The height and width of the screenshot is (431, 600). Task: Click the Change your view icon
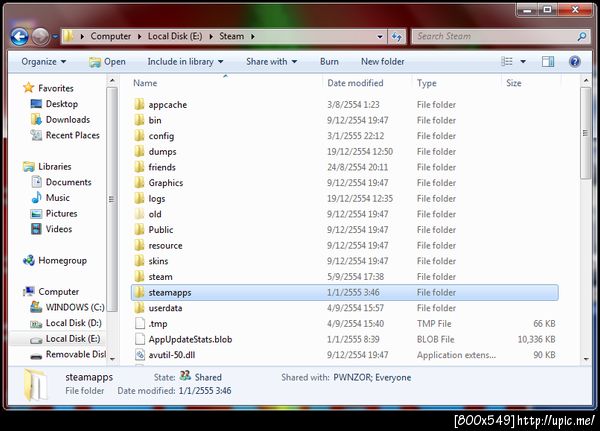[x=507, y=62]
